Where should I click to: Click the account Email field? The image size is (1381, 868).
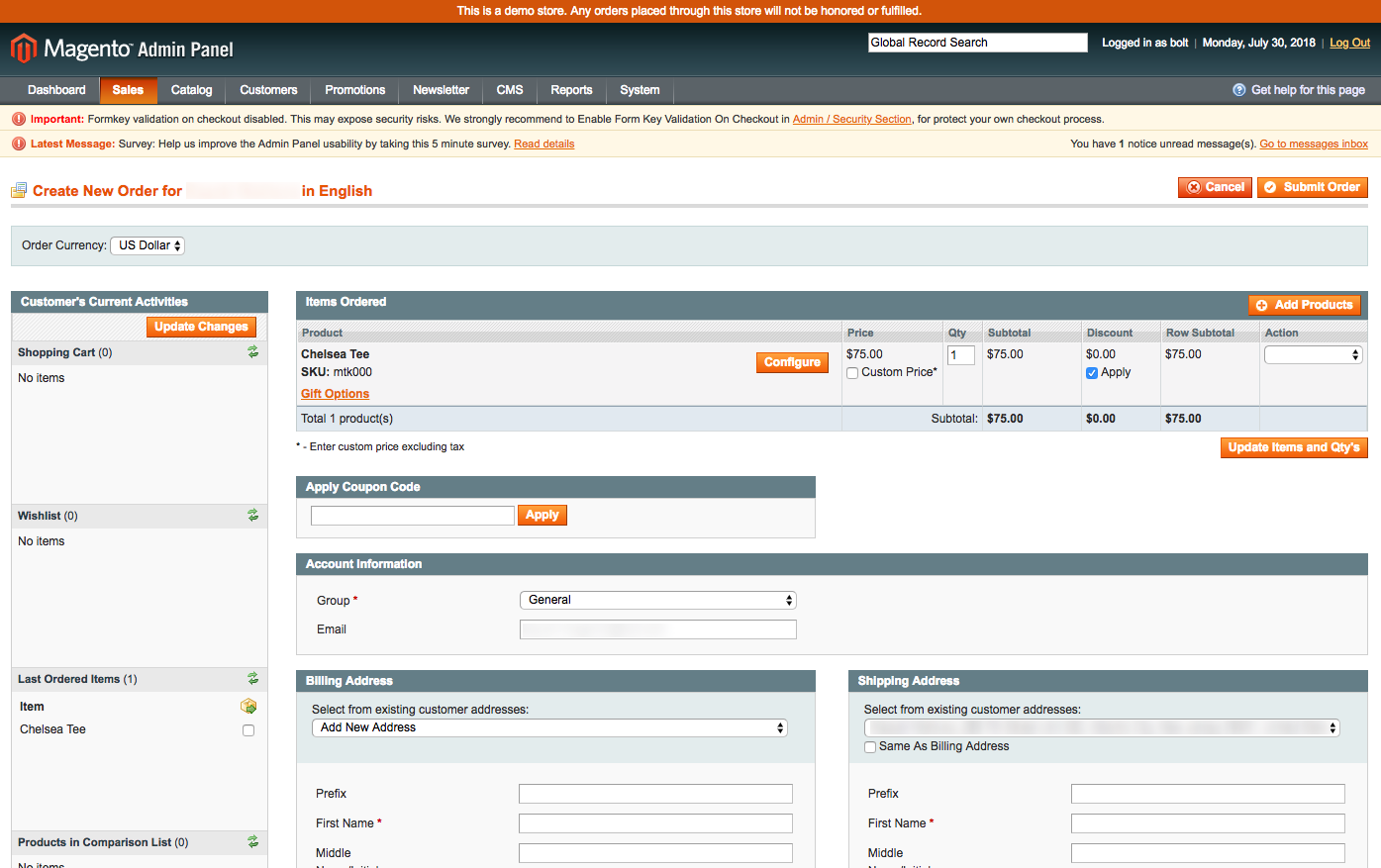(x=657, y=629)
